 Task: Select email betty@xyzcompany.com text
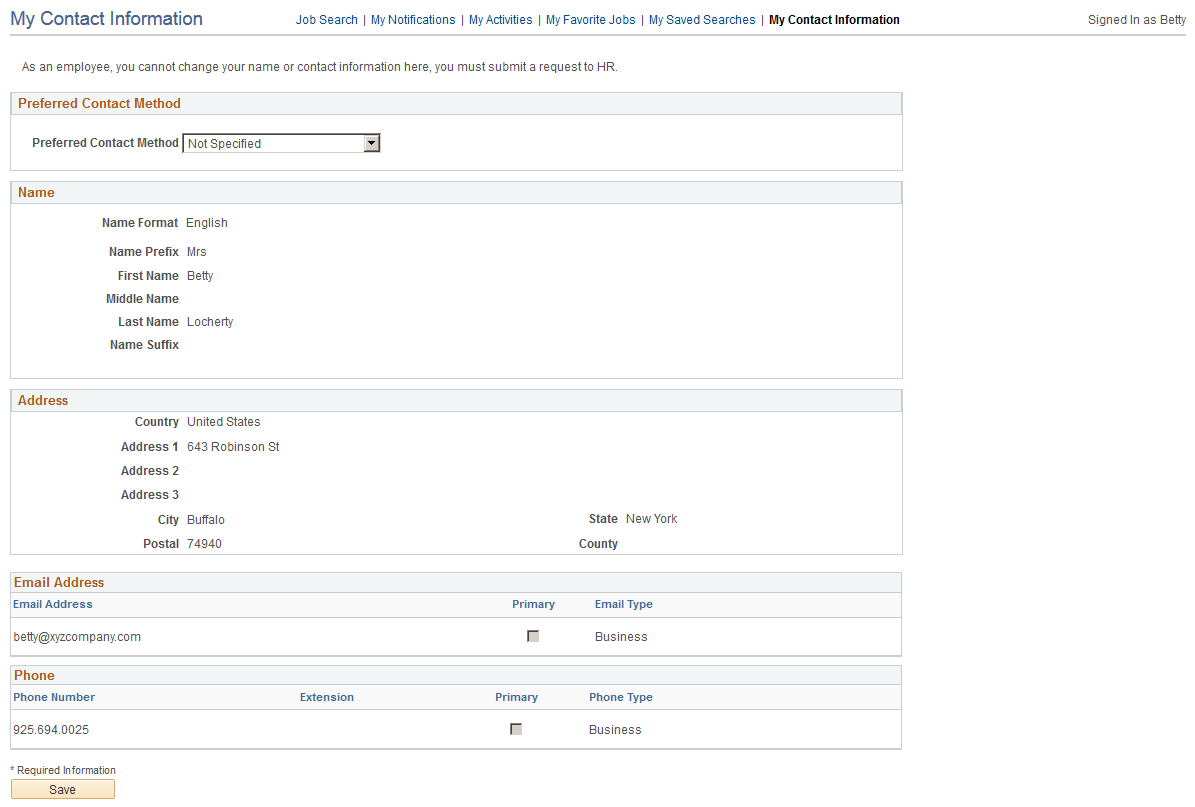pos(77,637)
